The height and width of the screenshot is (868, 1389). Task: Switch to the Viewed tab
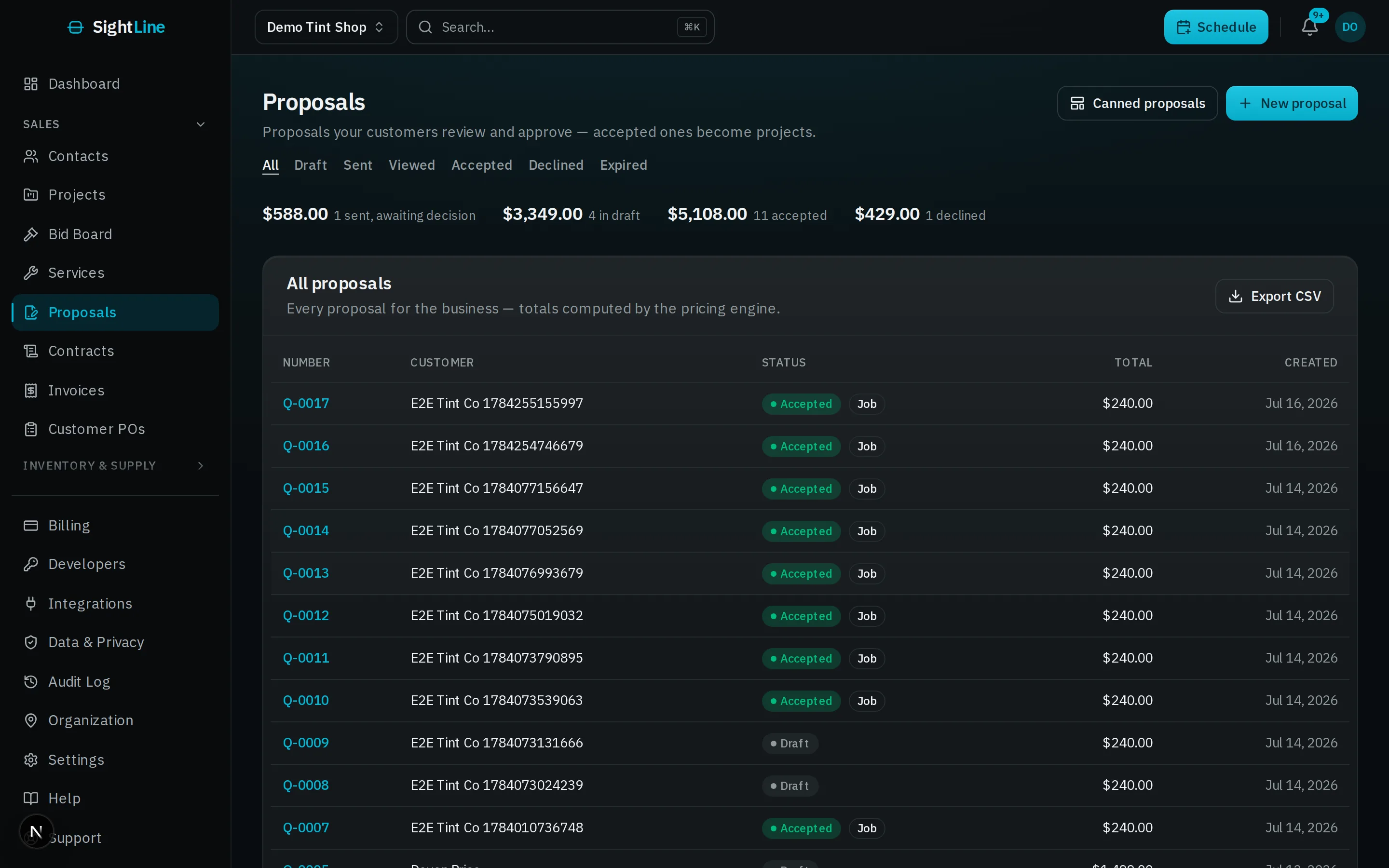[x=411, y=165]
